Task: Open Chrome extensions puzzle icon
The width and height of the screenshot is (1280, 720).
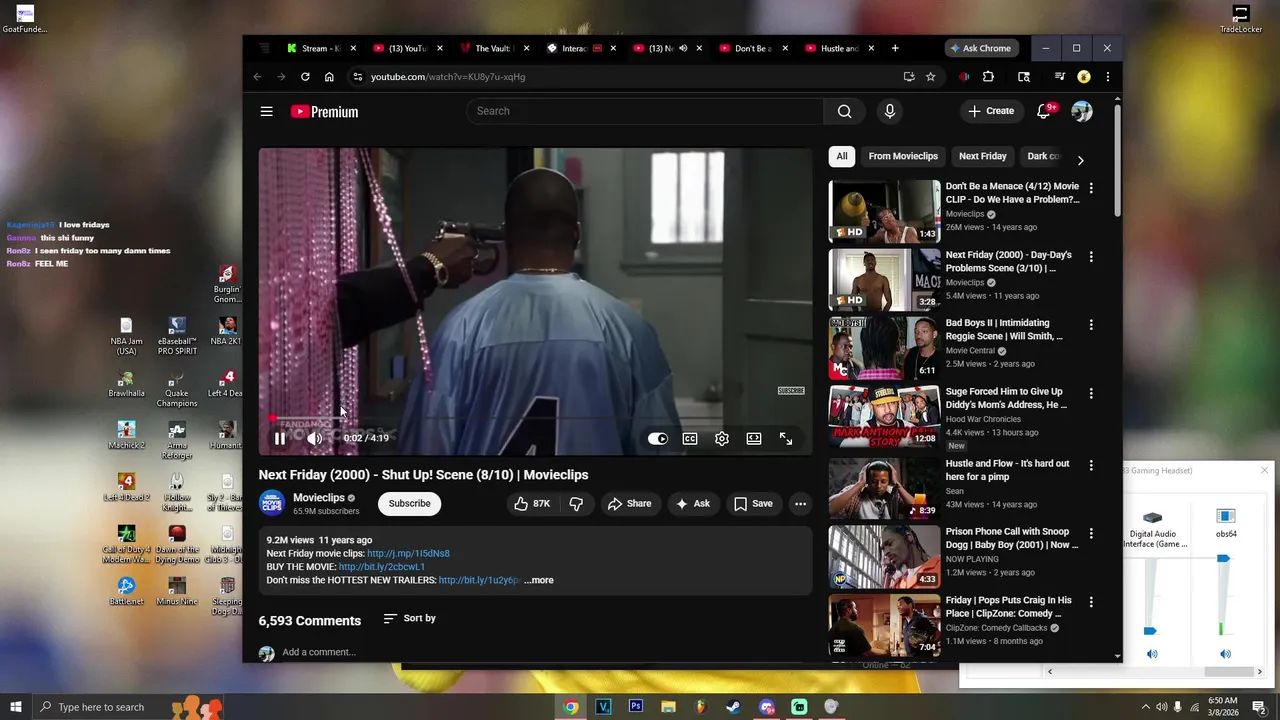Action: point(988,77)
